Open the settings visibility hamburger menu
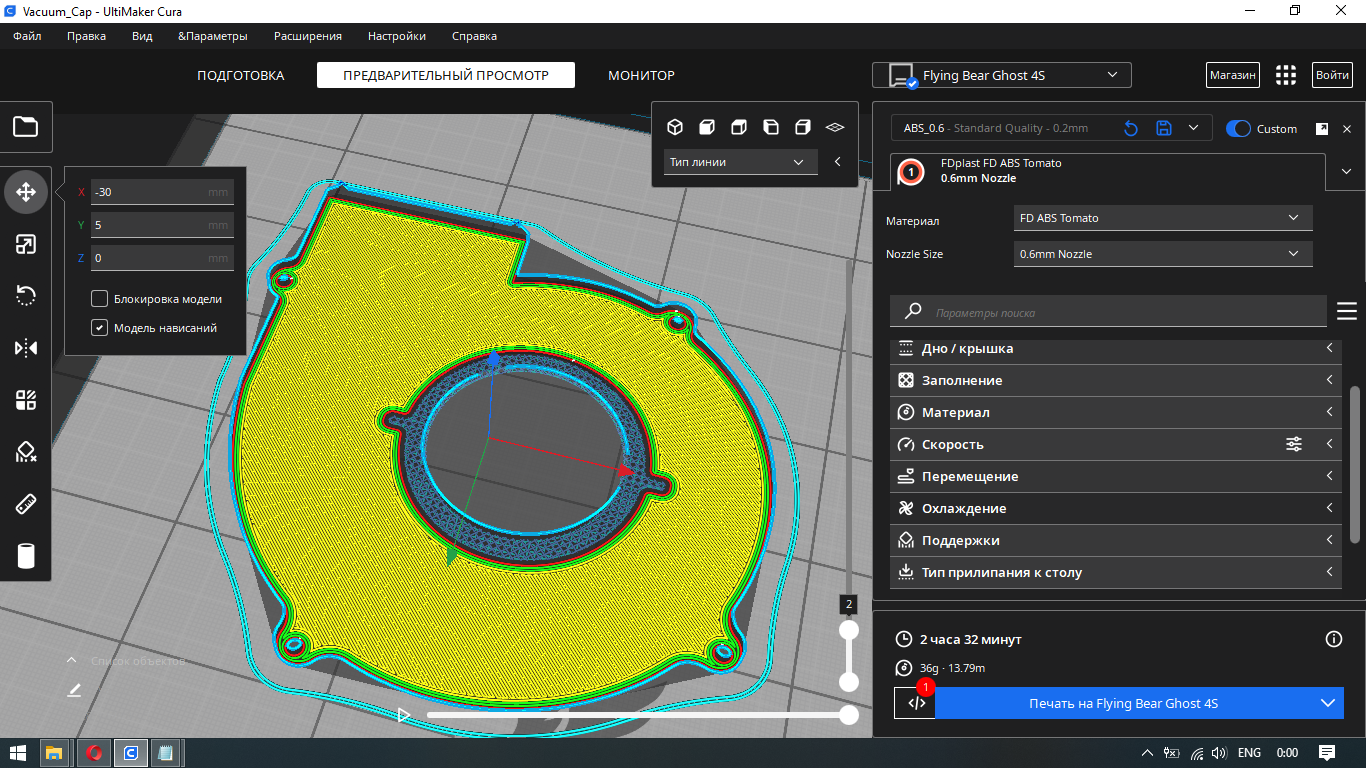This screenshot has height=768, width=1366. 1346,312
